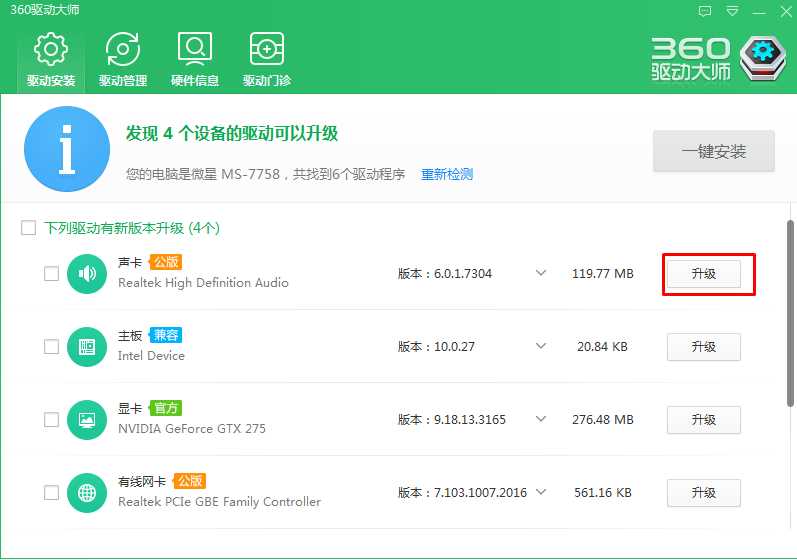Expand version dropdown for 9.18.13.3165
The height and width of the screenshot is (560, 797).
pos(541,419)
